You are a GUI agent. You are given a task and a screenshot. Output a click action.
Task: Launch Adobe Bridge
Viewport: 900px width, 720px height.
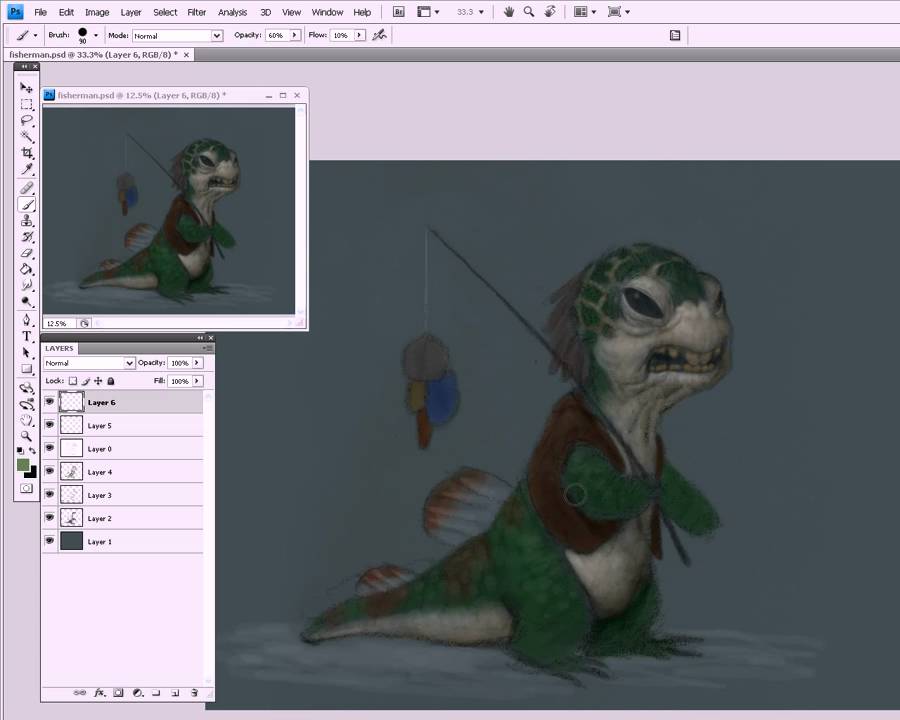pyautogui.click(x=398, y=11)
